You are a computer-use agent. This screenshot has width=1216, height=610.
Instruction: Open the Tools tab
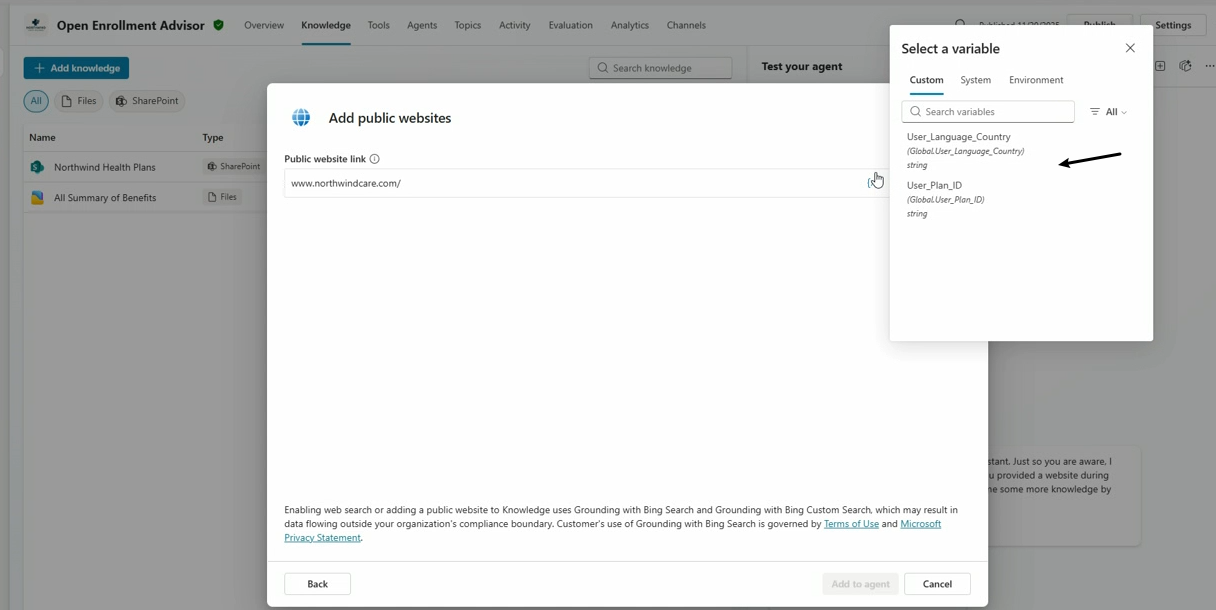(x=379, y=25)
